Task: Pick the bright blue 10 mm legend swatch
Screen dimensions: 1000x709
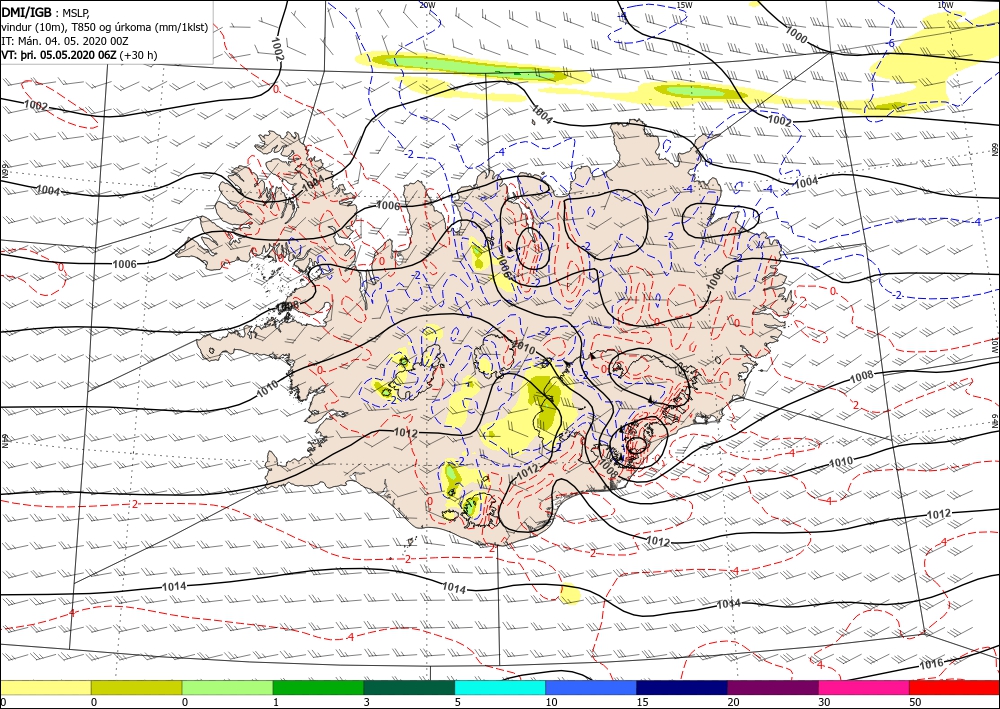Action: point(591,687)
